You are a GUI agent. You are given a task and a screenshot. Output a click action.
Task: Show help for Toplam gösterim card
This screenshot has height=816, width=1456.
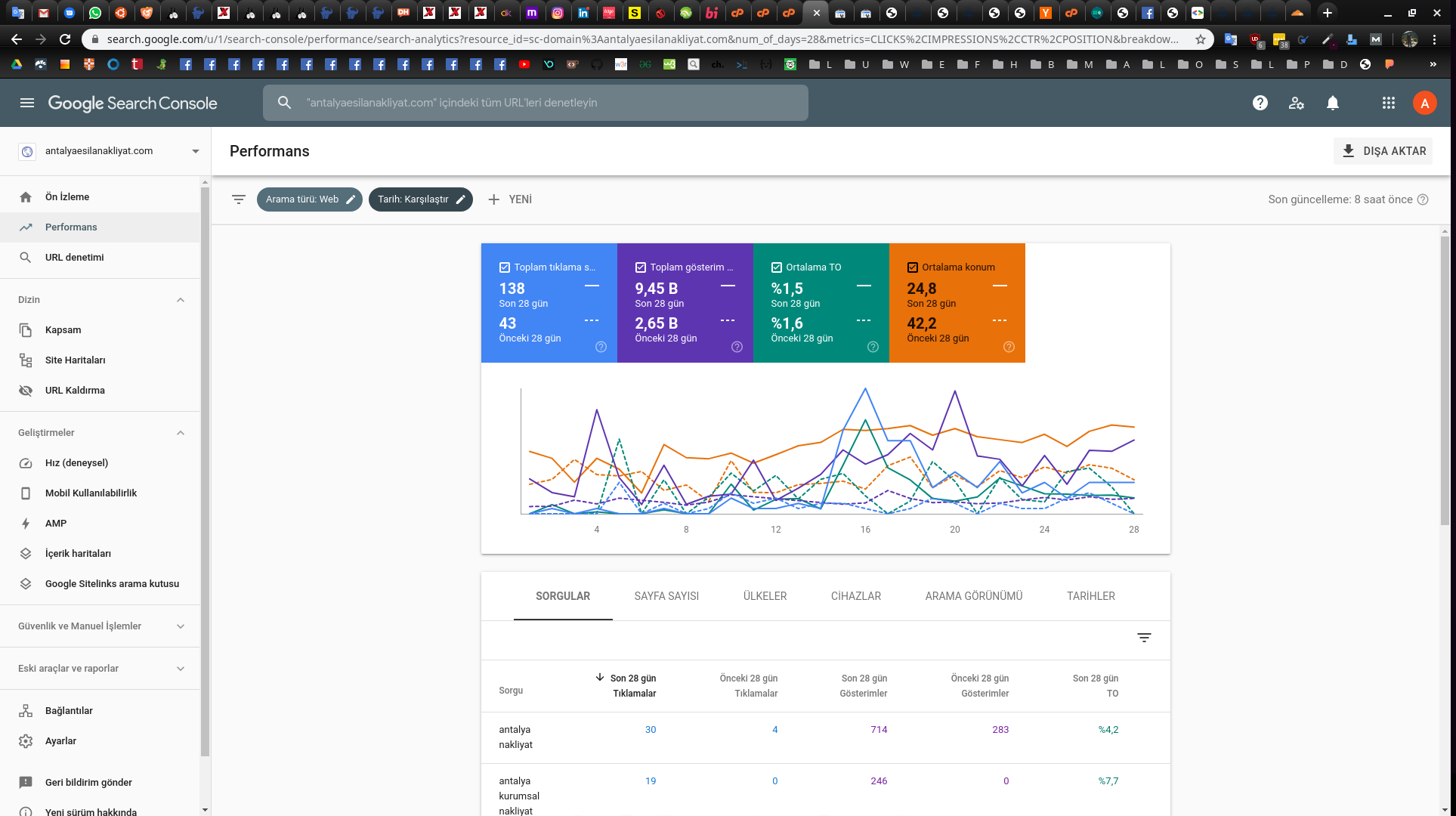tap(737, 347)
